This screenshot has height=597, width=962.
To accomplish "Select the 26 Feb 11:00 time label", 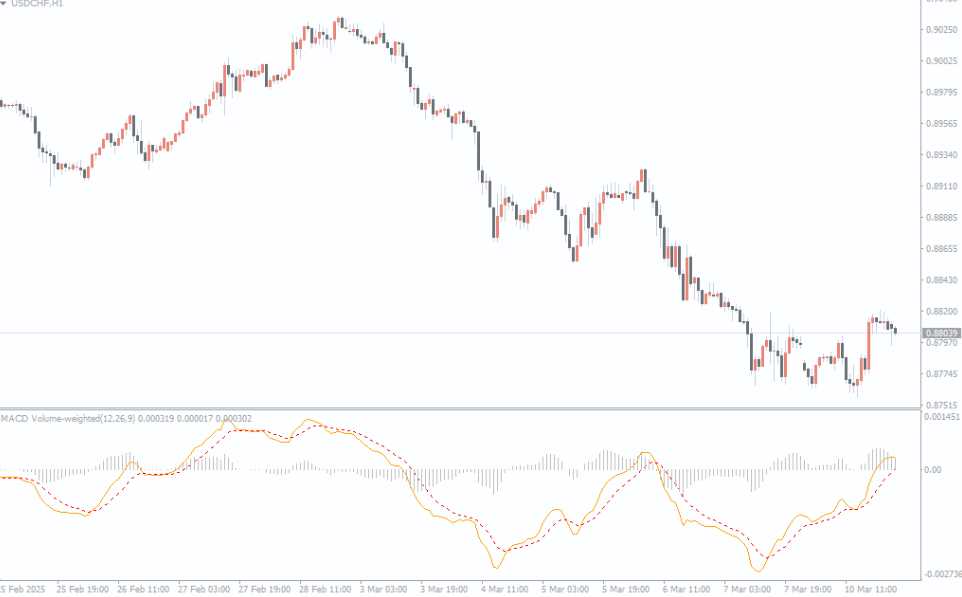I will click(x=145, y=589).
